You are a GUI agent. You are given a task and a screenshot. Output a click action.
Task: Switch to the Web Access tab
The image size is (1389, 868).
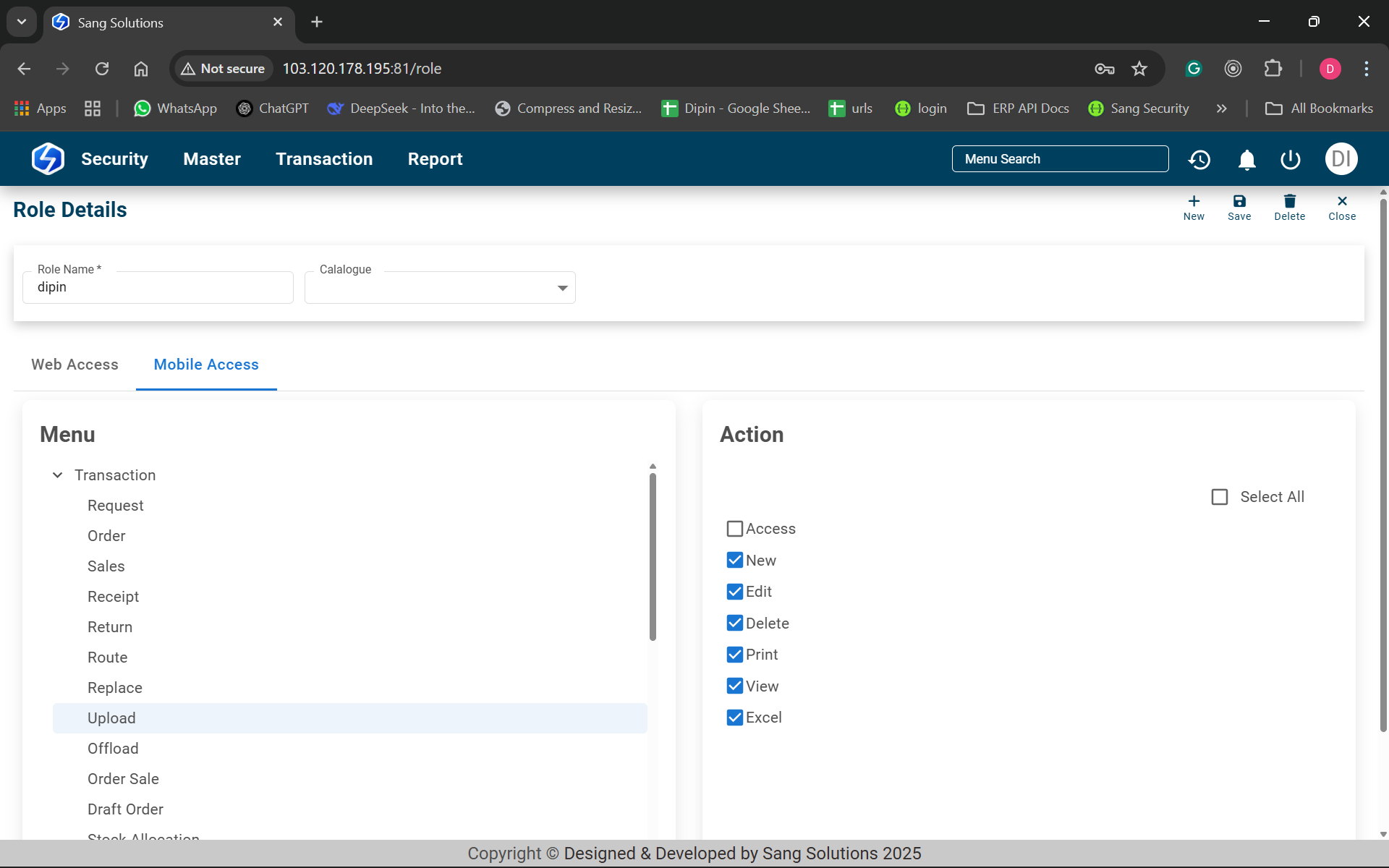(x=75, y=365)
